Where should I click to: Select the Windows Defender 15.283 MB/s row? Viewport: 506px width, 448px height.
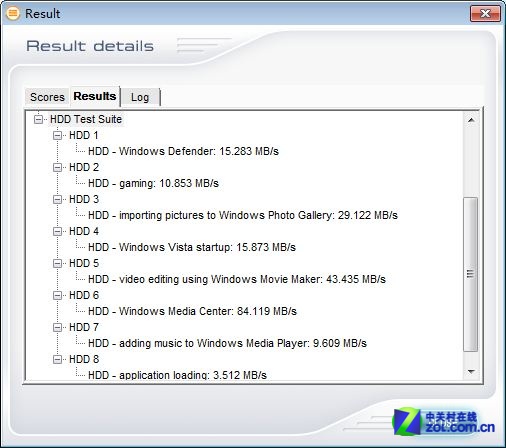[x=183, y=151]
